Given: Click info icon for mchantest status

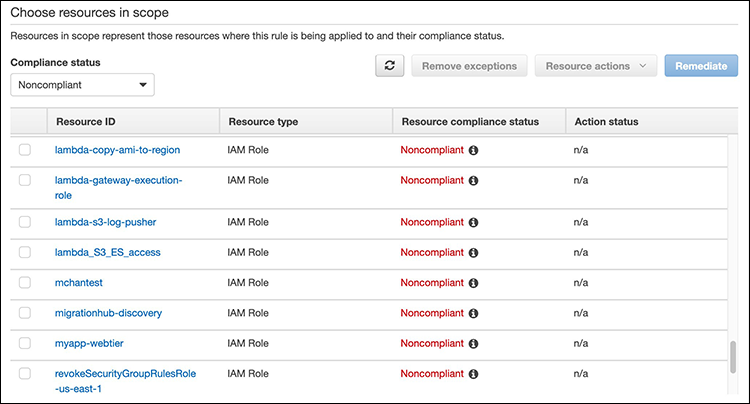Looking at the screenshot, I should pyautogui.click(x=473, y=283).
